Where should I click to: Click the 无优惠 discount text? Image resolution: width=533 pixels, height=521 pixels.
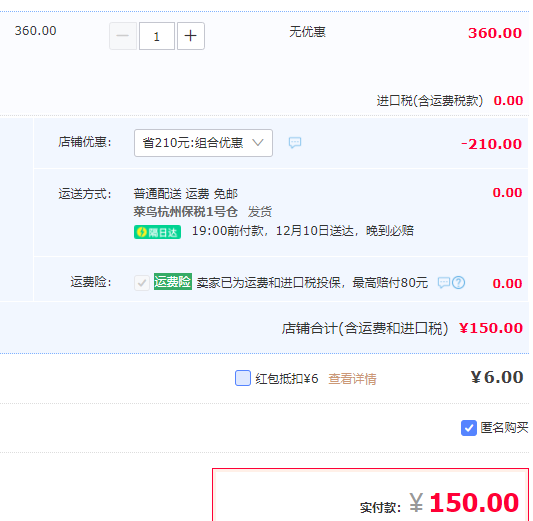tap(308, 32)
